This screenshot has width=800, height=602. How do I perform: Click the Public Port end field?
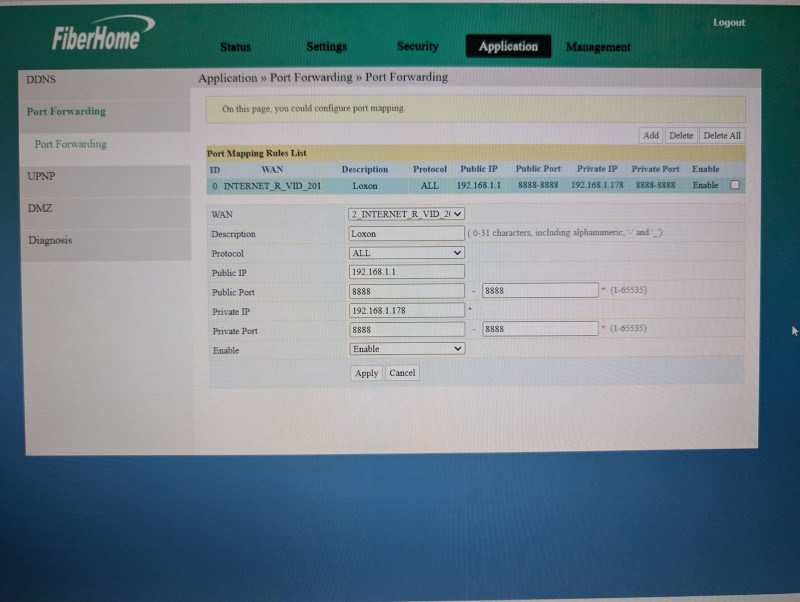pyautogui.click(x=540, y=290)
